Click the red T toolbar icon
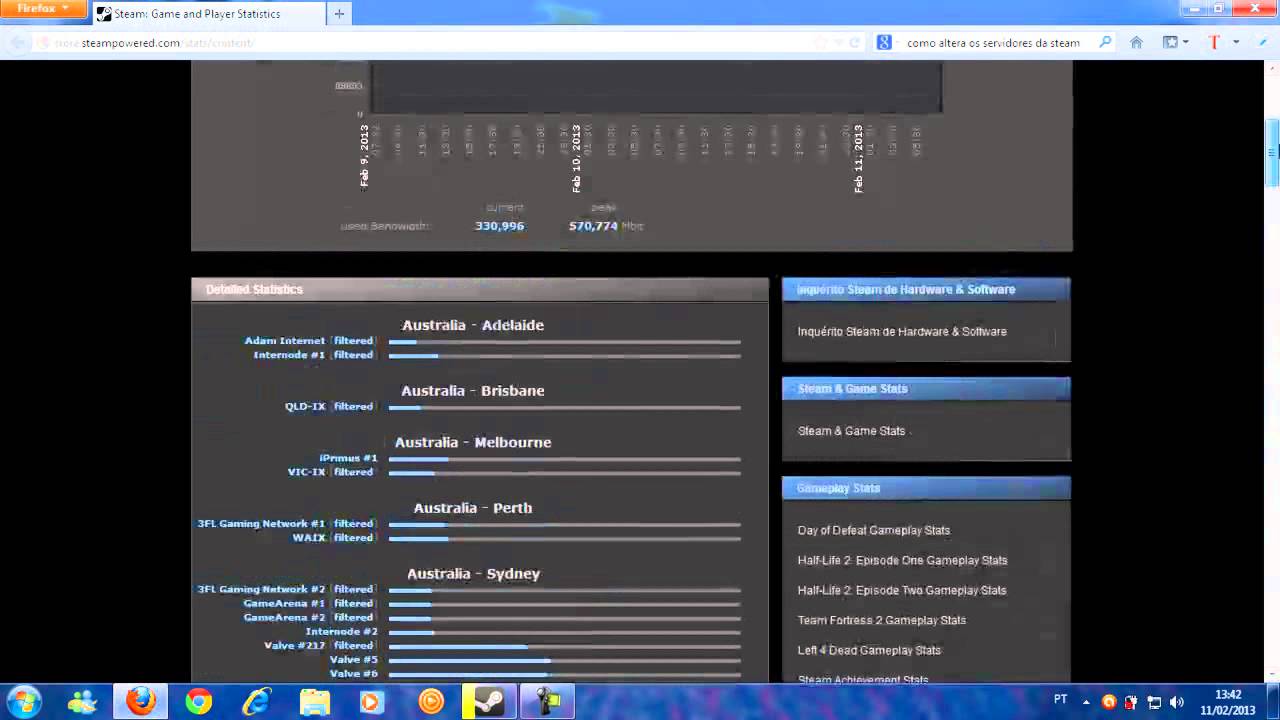Image resolution: width=1280 pixels, height=720 pixels. (1214, 42)
